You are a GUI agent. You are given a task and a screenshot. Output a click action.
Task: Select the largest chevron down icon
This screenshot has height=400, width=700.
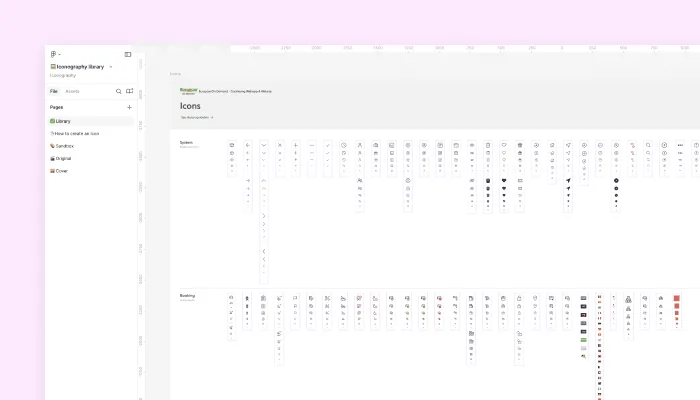pos(264,145)
